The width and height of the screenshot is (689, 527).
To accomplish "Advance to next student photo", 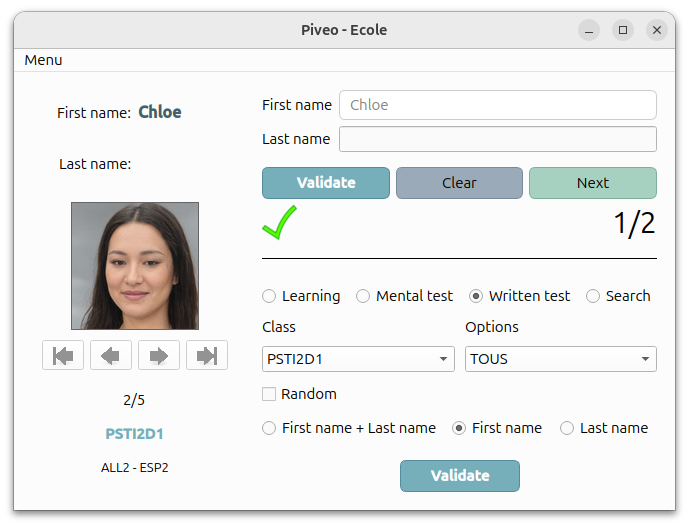I will (x=159, y=355).
